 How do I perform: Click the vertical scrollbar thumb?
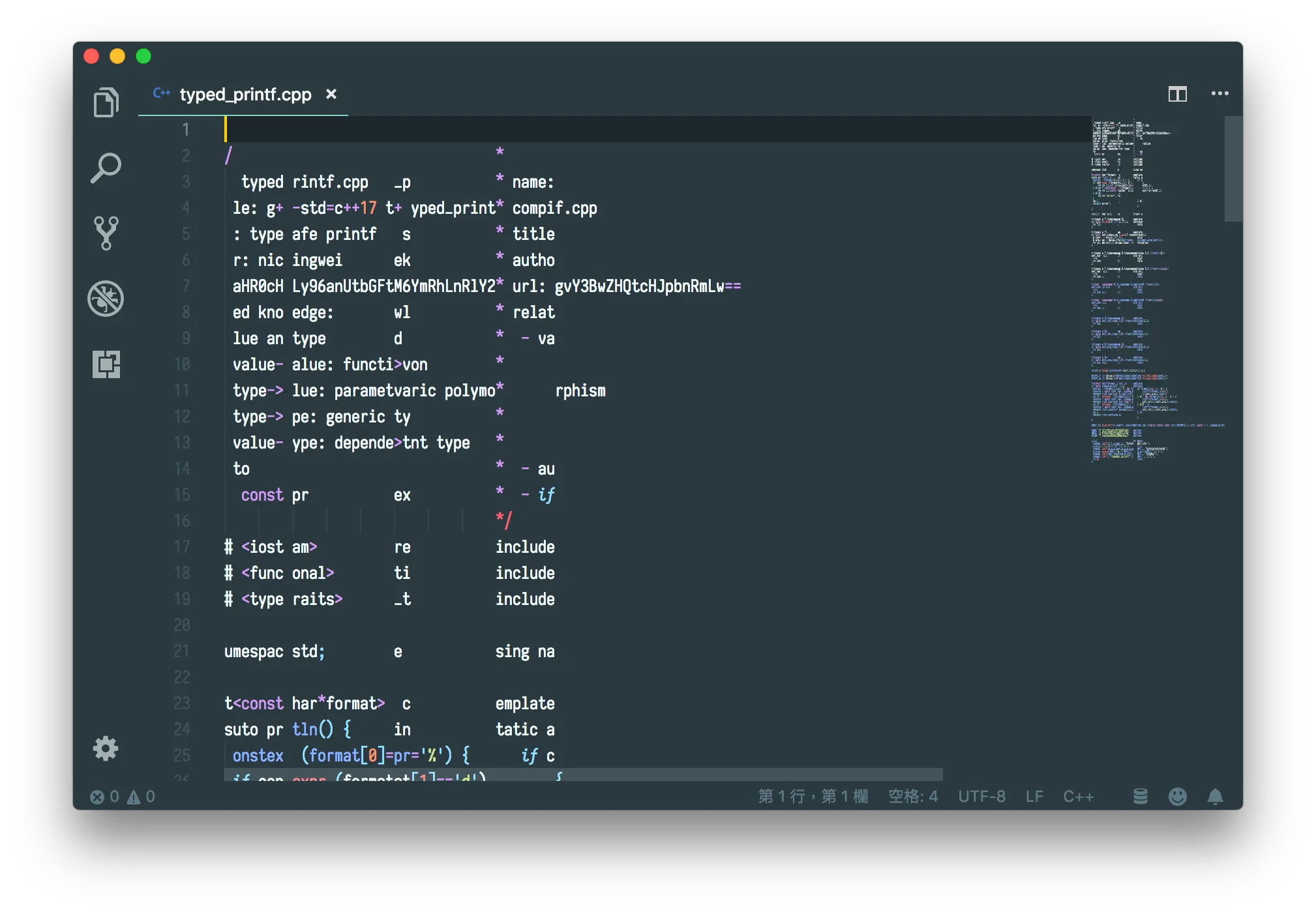click(1233, 170)
